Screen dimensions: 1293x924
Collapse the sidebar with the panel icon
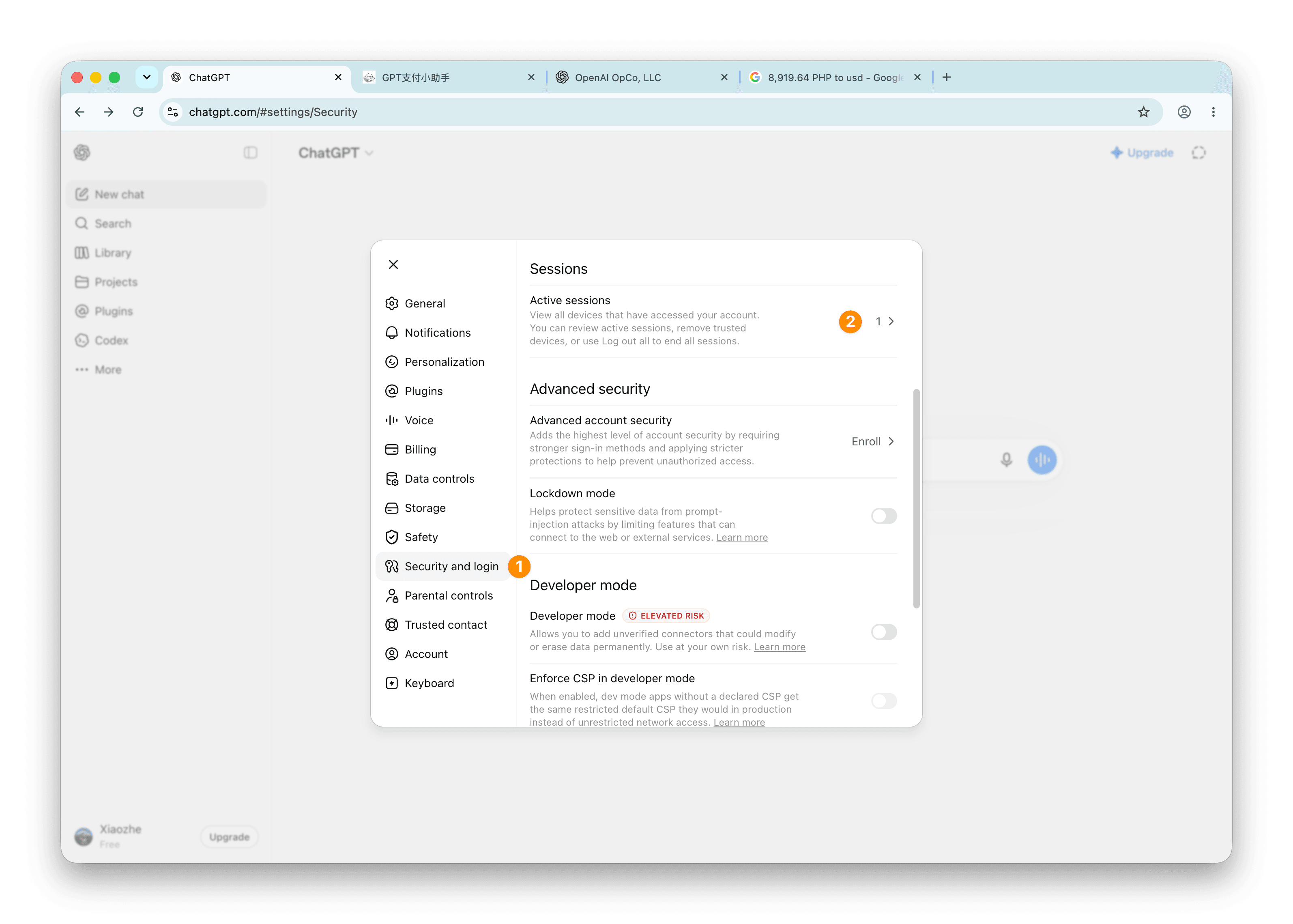[250, 153]
